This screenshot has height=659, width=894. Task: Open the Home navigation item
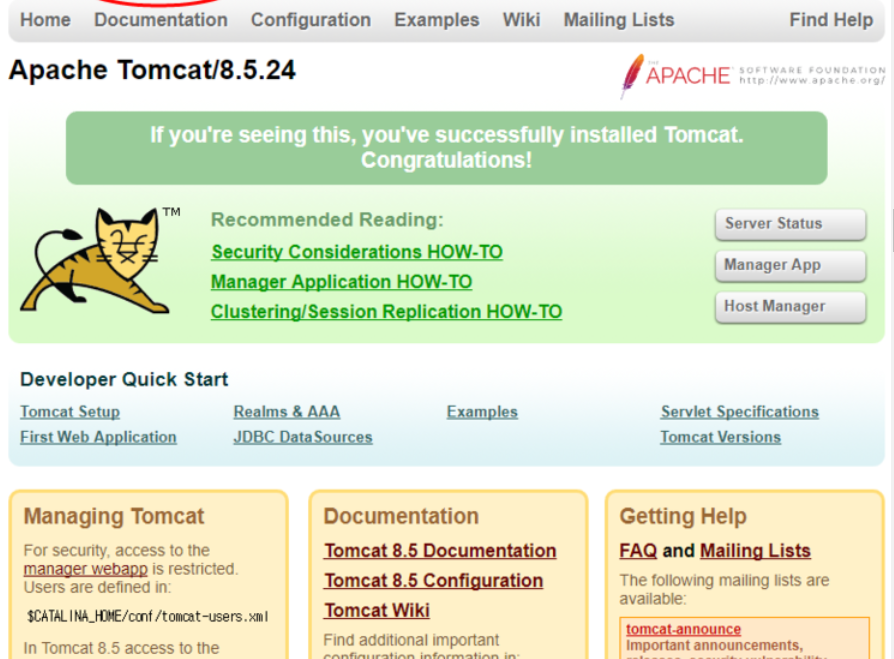pyautogui.click(x=46, y=20)
